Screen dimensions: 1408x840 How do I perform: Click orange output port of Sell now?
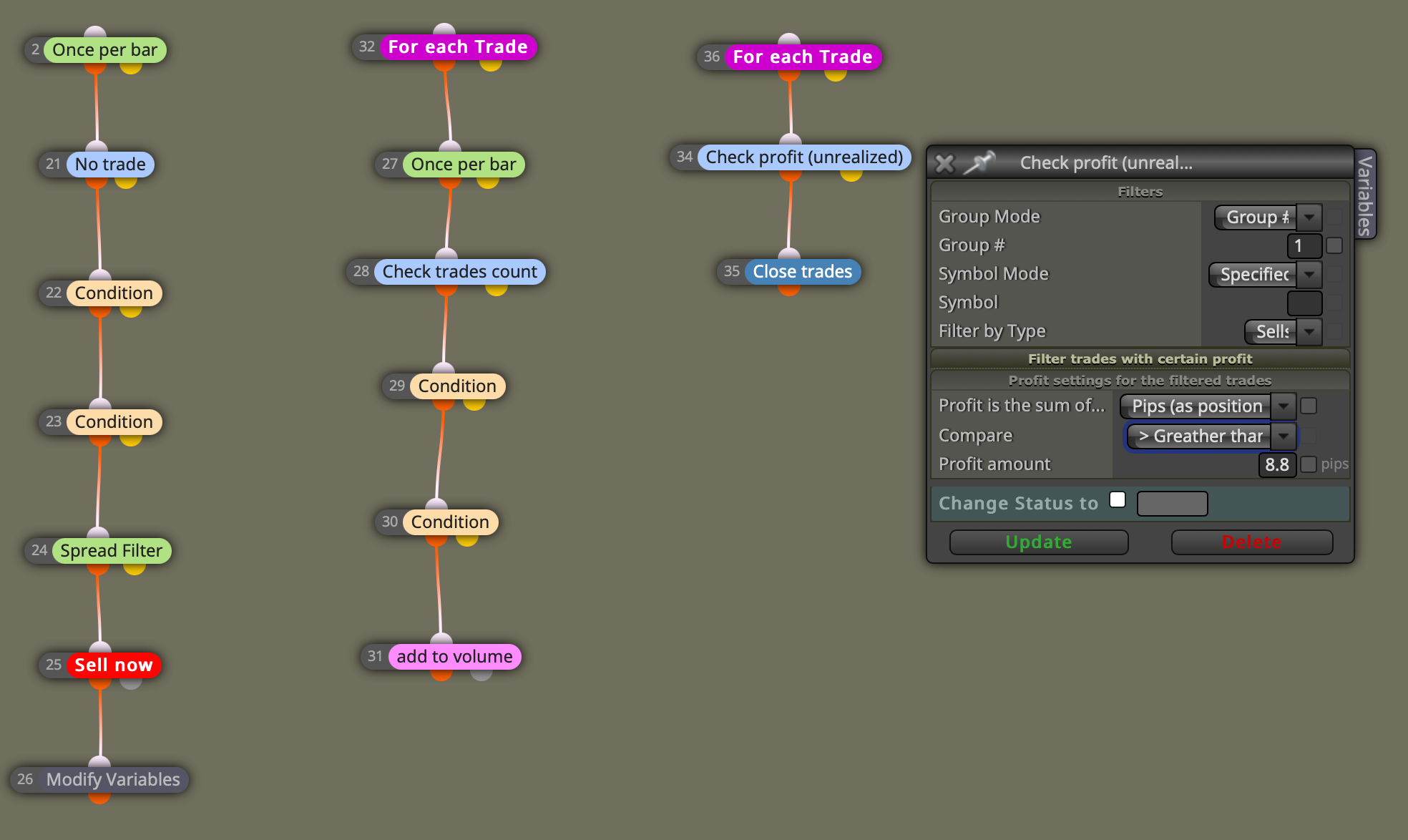coord(100,683)
